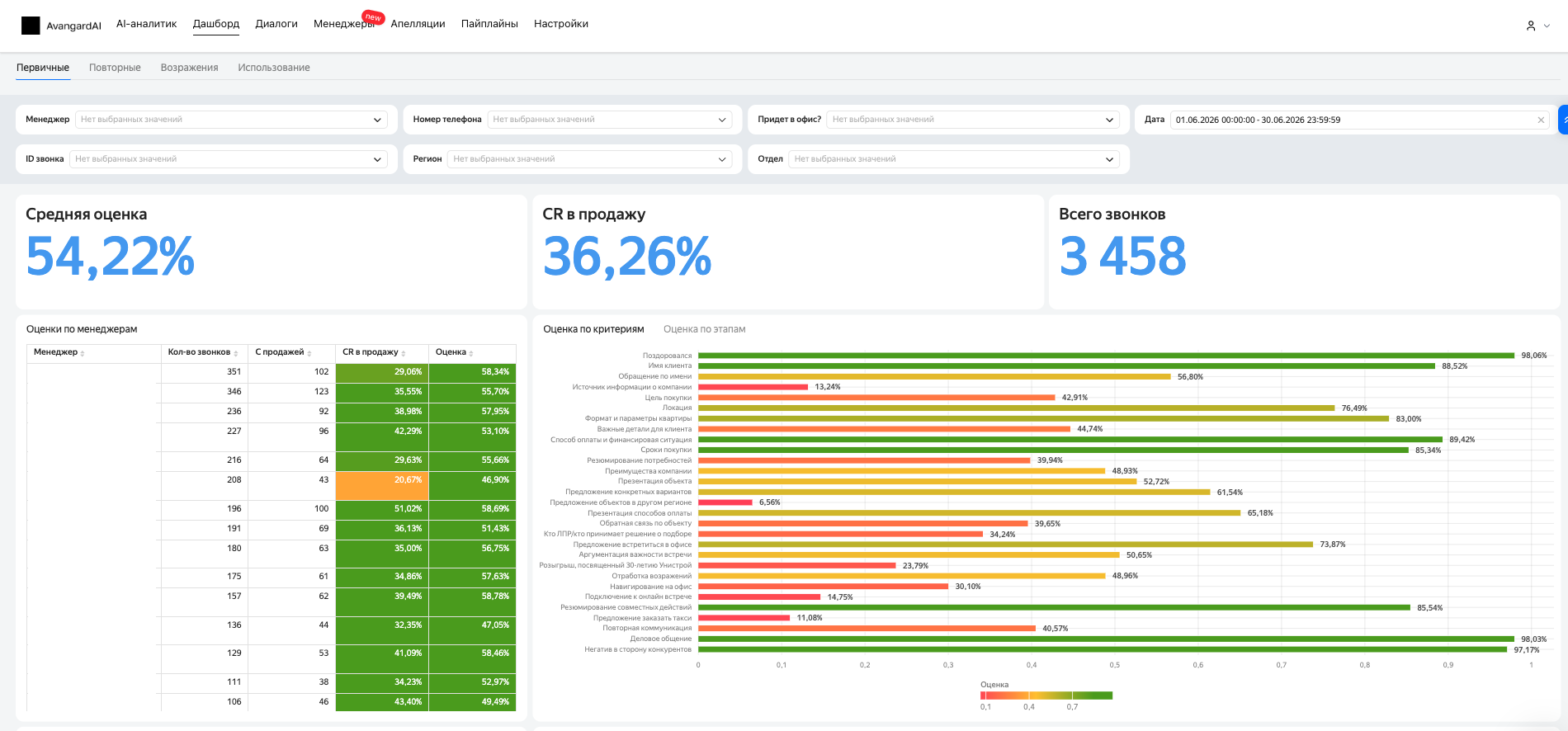The height and width of the screenshot is (731, 1568).
Task: Click the Навигирование на офис label
Action: click(651, 587)
